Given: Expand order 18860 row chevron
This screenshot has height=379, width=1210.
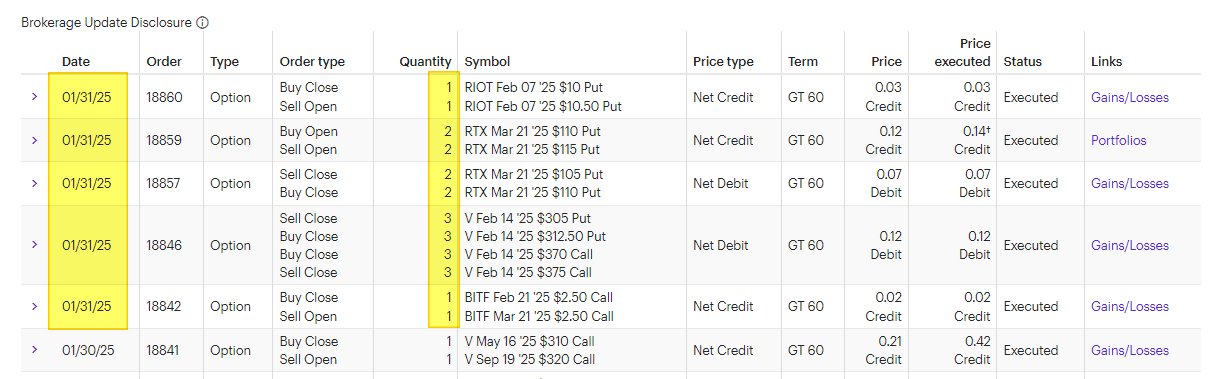Looking at the screenshot, I should (34, 97).
